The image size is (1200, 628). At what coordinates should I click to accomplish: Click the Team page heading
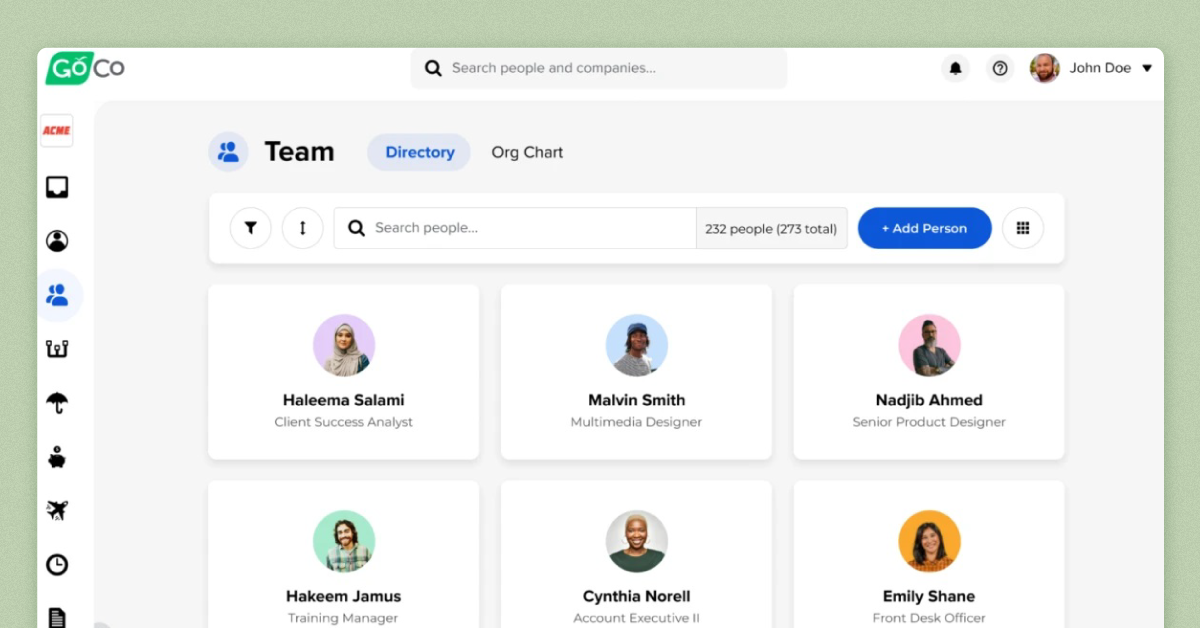click(299, 152)
